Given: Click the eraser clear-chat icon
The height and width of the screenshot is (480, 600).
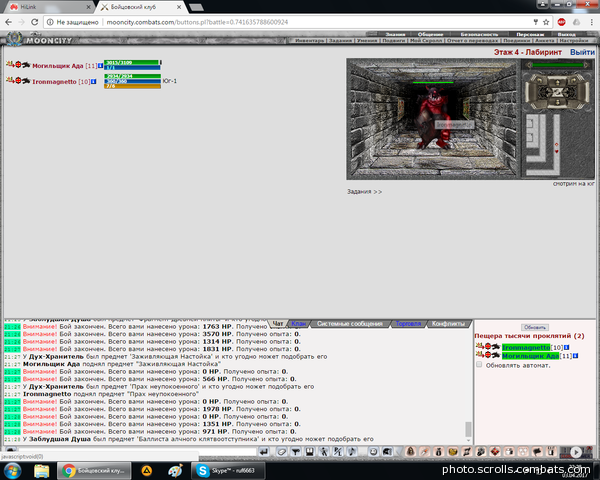Looking at the screenshot, I should (282, 452).
